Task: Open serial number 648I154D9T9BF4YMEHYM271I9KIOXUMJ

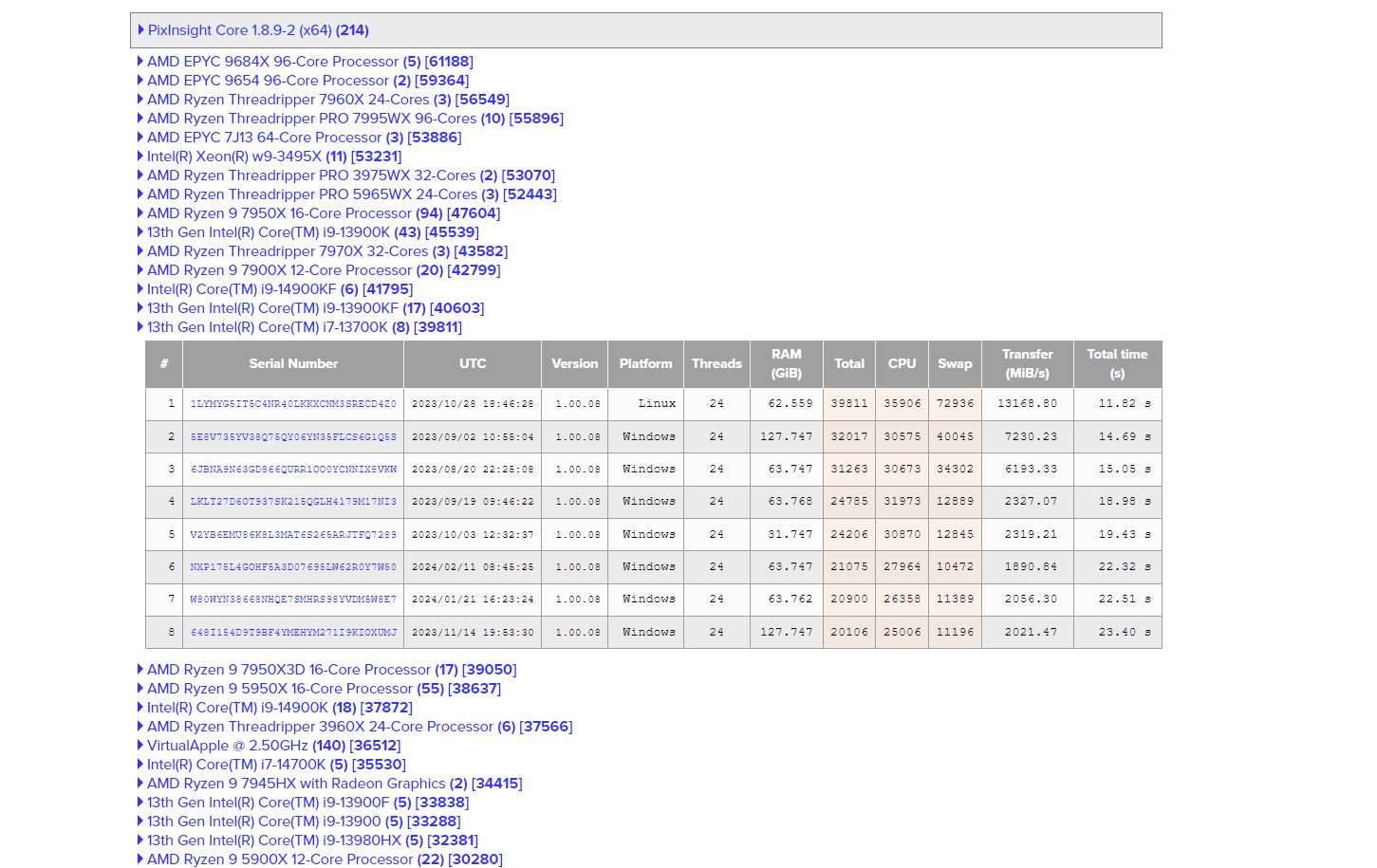Action: 293,633
